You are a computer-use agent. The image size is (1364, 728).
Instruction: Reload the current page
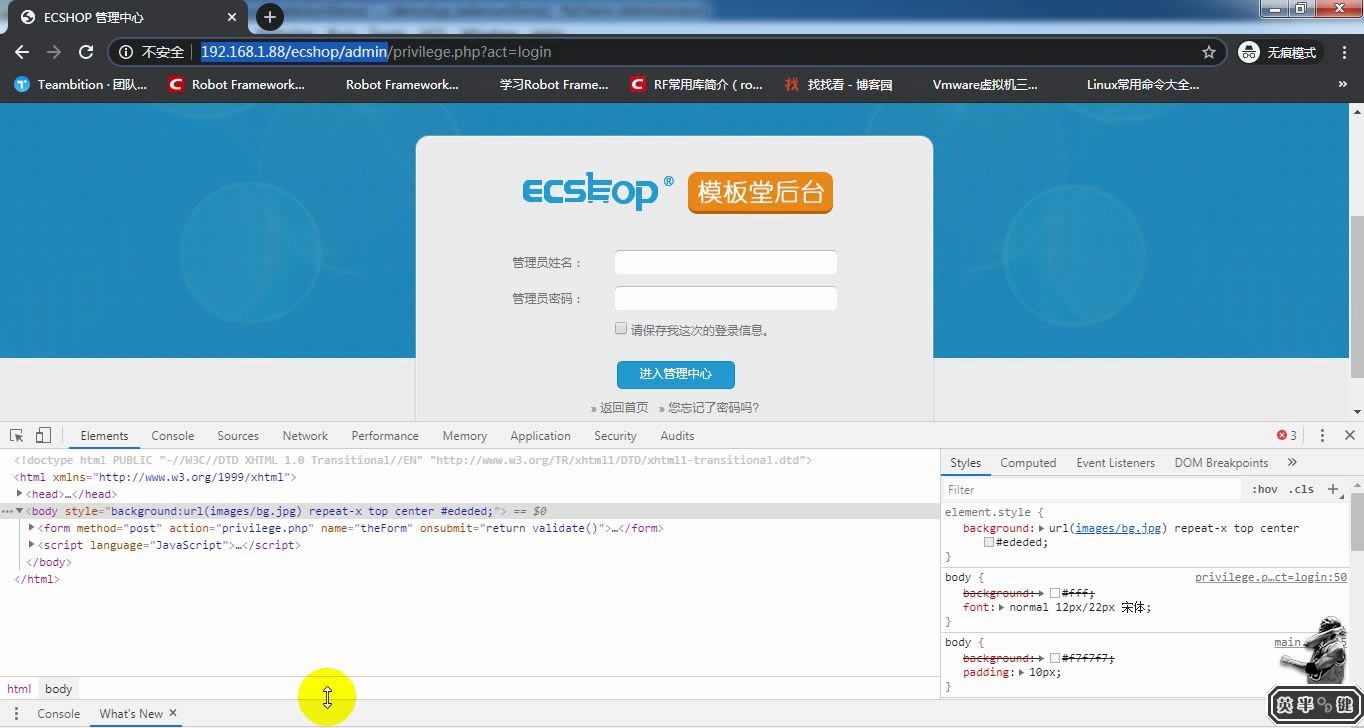pyautogui.click(x=86, y=52)
